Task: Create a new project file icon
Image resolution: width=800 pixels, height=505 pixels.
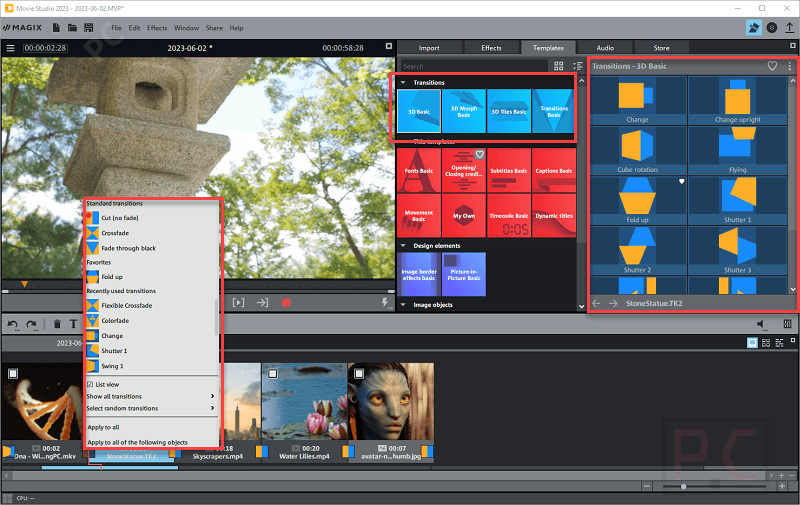Action: (56, 28)
